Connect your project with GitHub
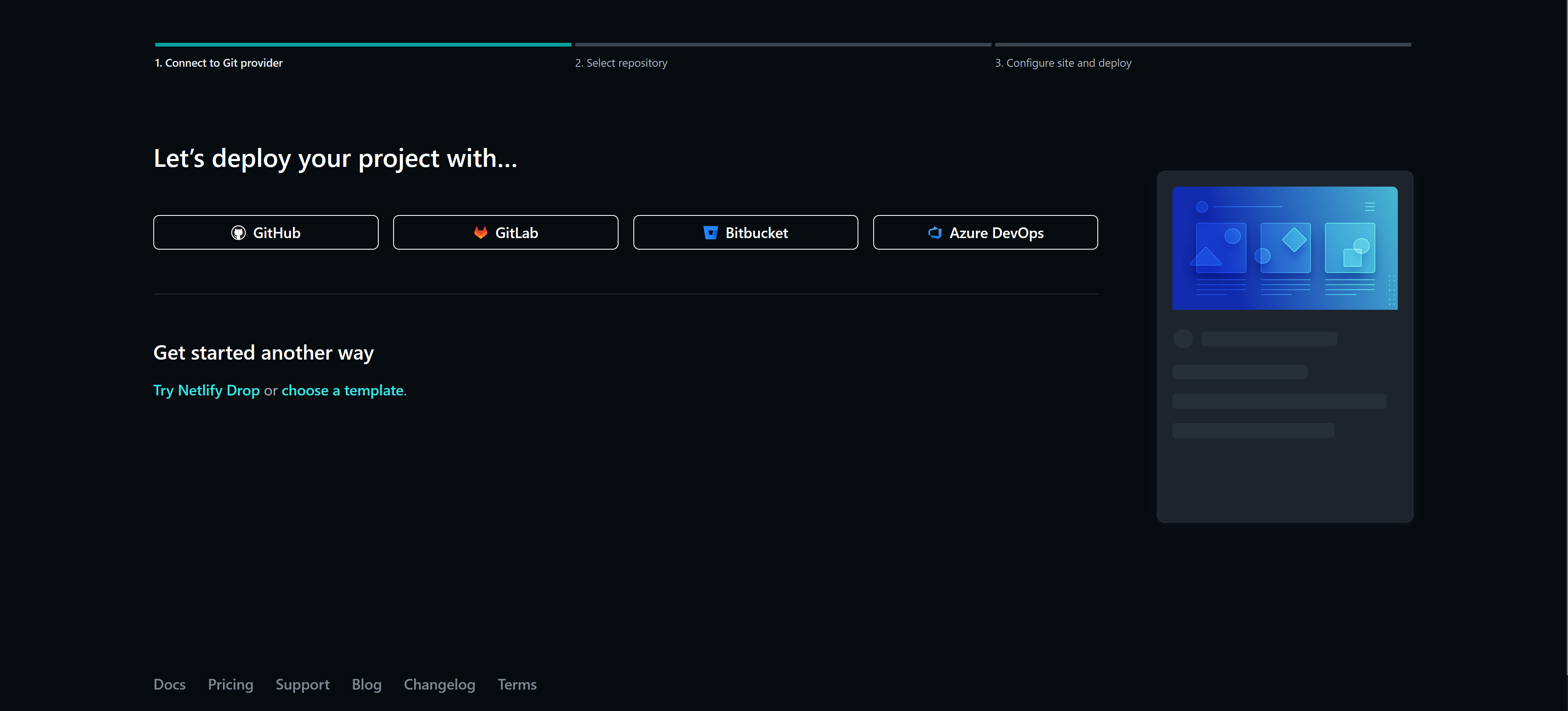The image size is (1568, 711). [266, 232]
